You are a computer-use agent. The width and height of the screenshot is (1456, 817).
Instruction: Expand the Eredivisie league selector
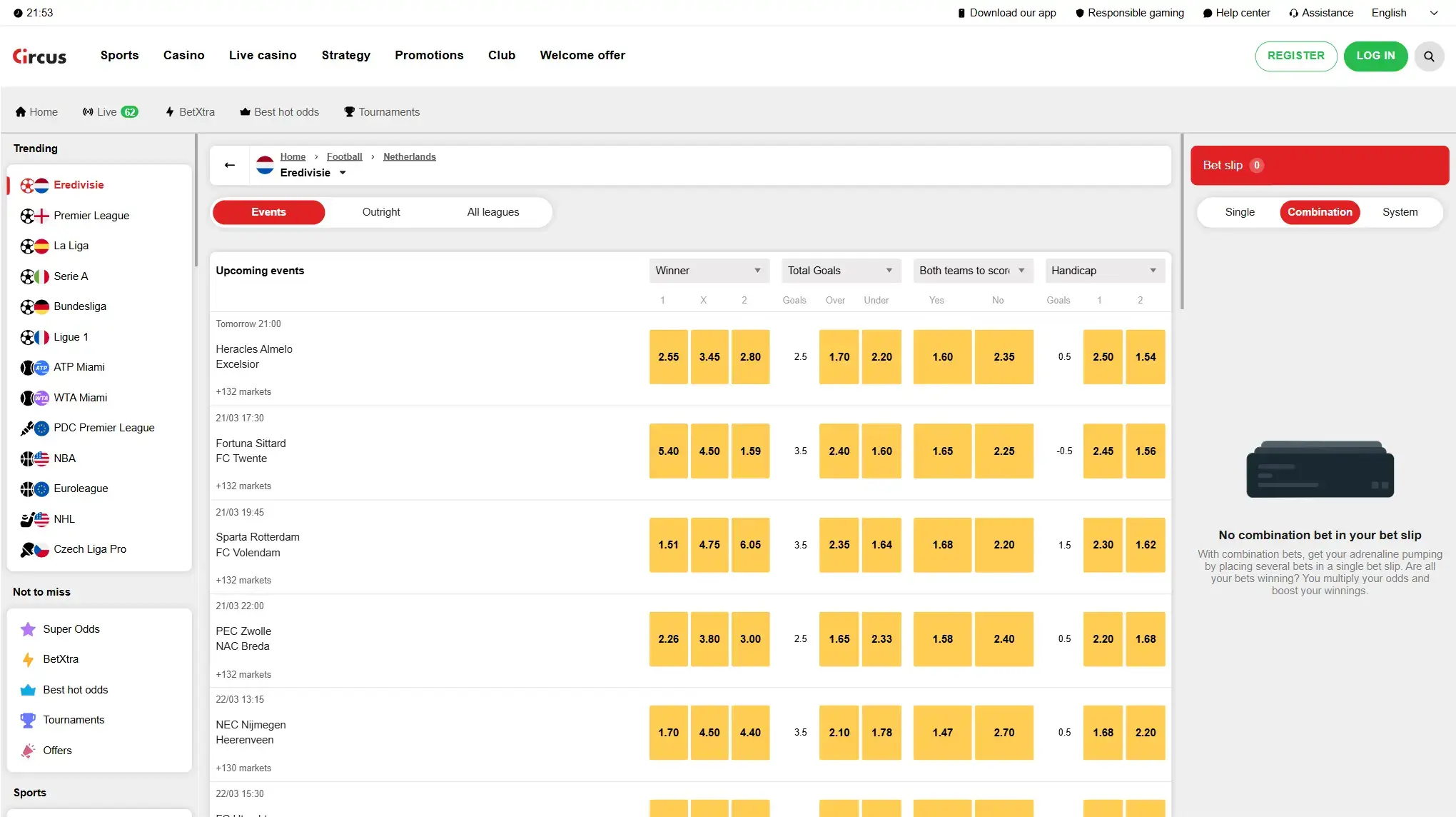coord(313,173)
